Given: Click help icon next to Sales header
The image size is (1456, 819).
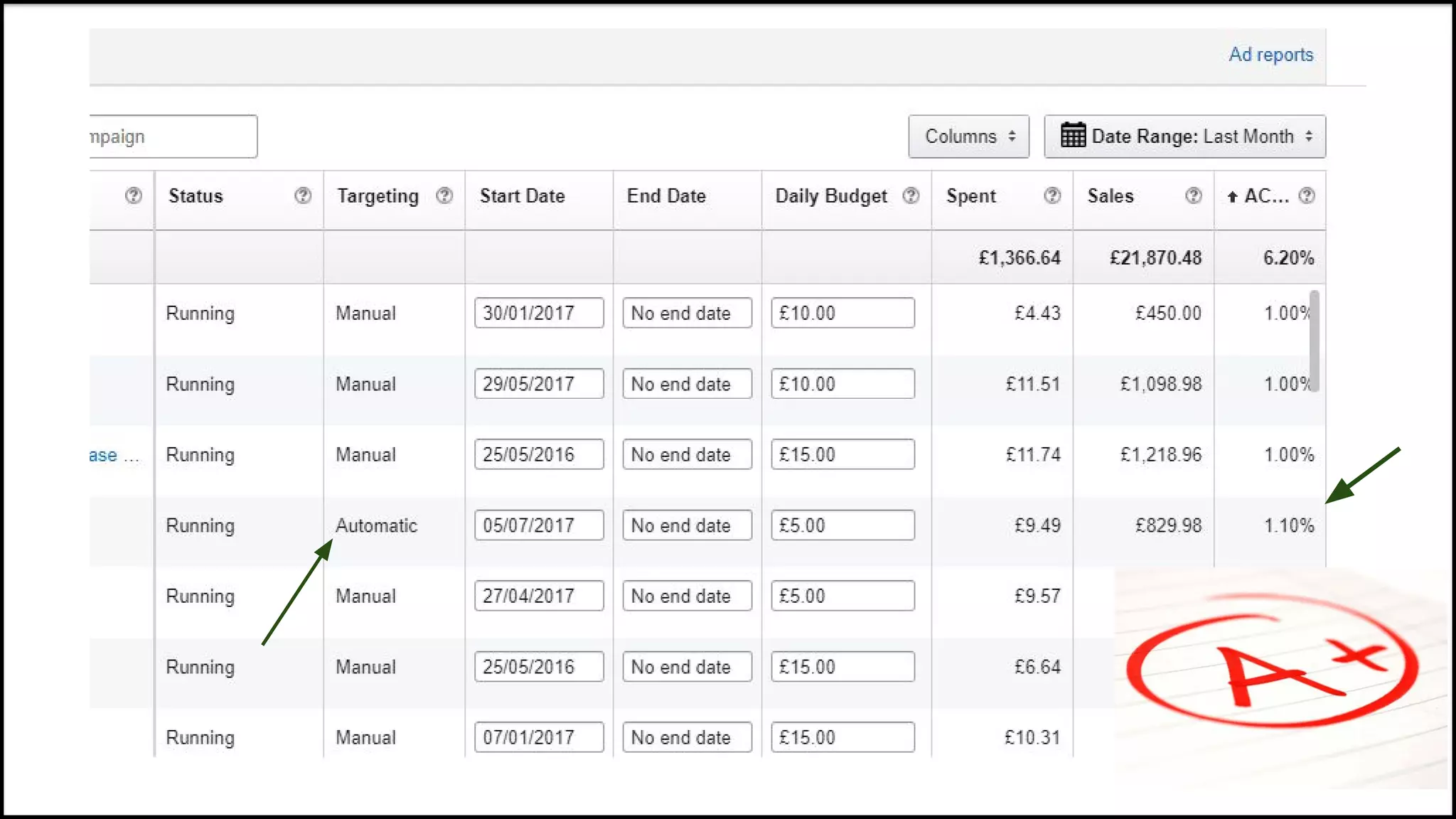Looking at the screenshot, I should (1194, 196).
